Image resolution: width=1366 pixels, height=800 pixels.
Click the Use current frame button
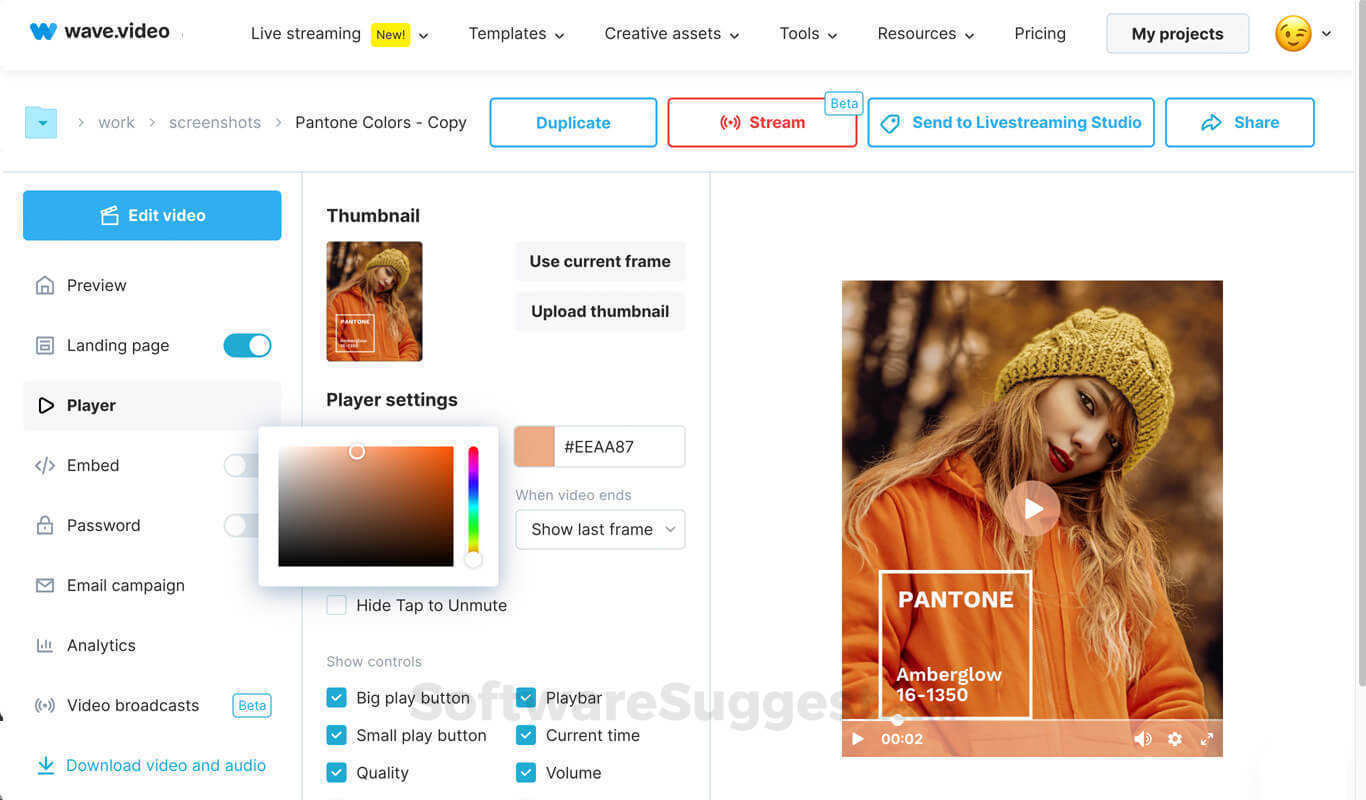[x=600, y=261]
